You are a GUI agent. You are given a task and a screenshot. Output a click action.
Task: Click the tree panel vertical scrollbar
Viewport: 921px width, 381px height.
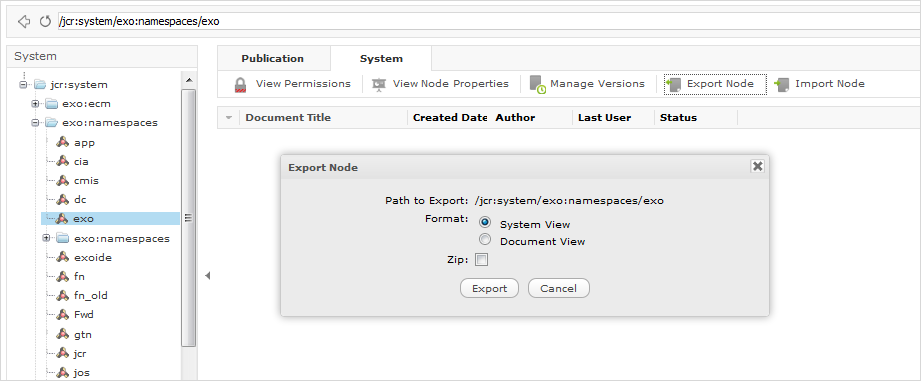[x=189, y=218]
